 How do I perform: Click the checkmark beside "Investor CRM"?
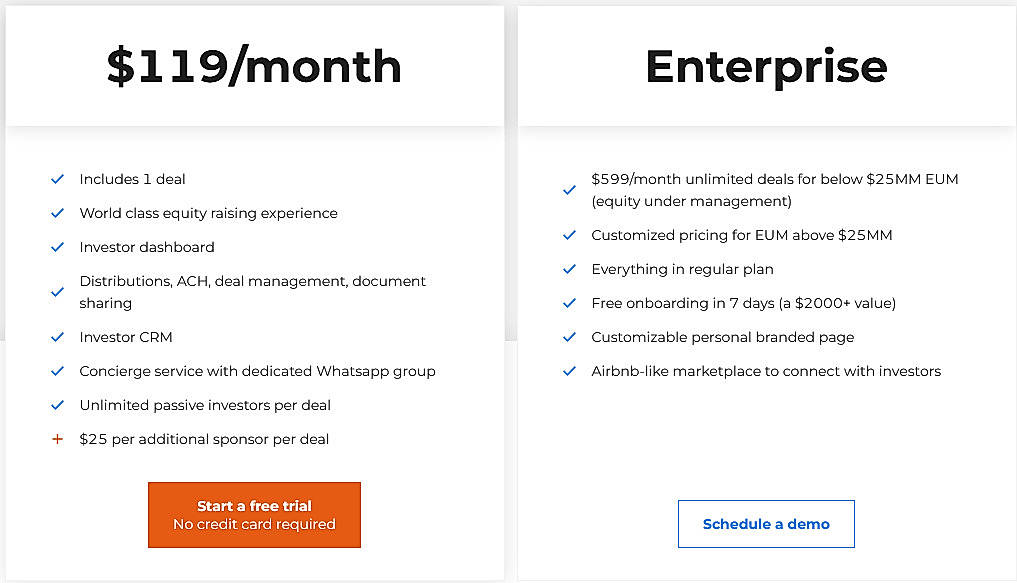tap(58, 337)
